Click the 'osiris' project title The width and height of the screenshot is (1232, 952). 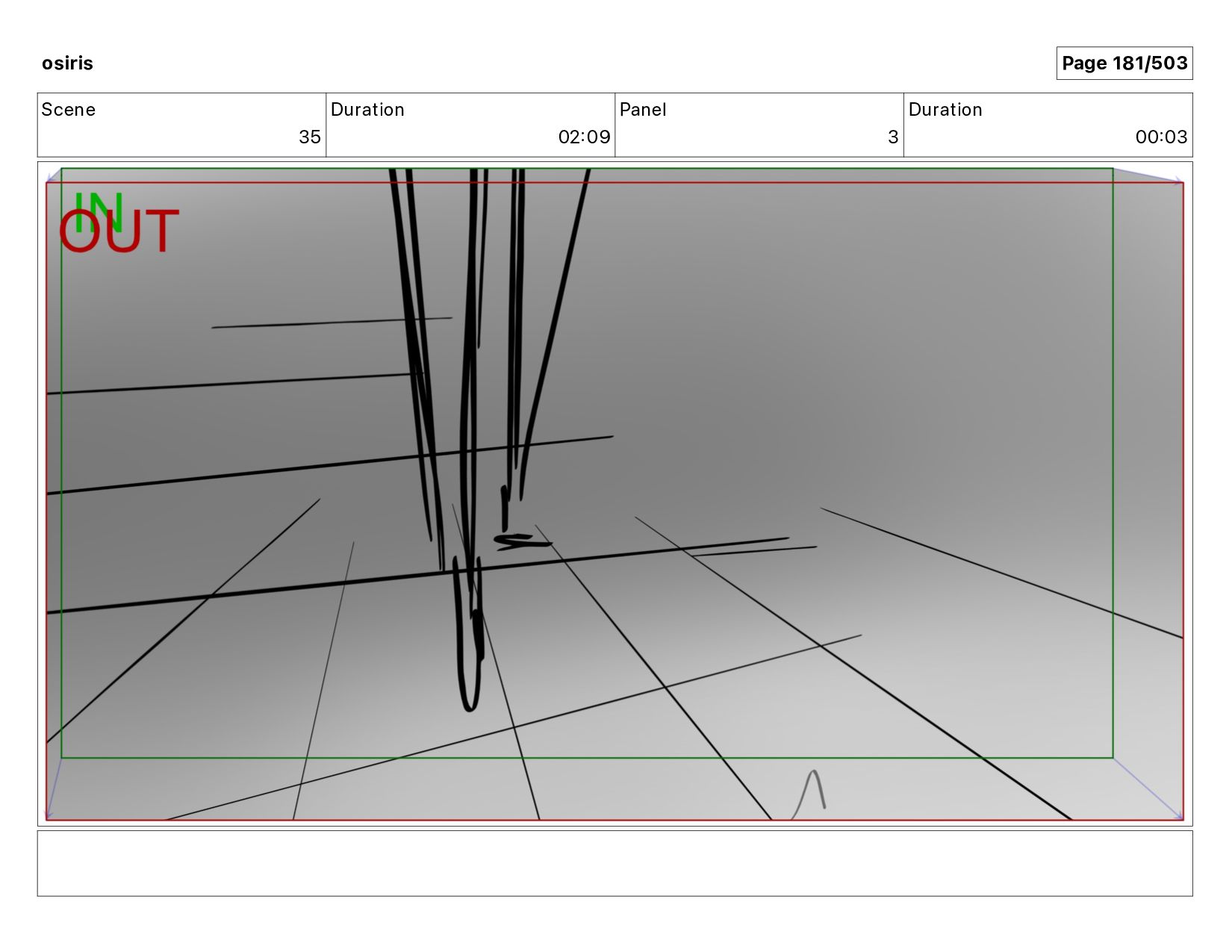click(67, 63)
